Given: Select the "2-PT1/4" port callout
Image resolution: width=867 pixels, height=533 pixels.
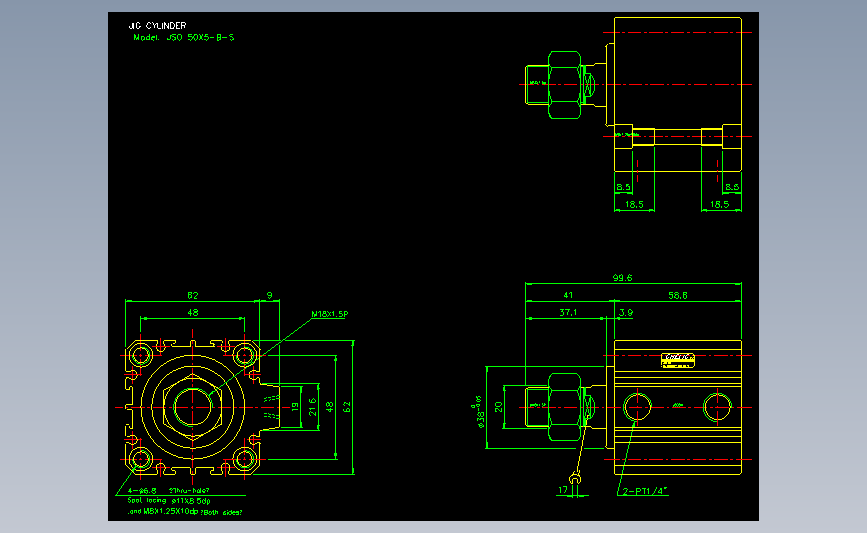Looking at the screenshot, I should coord(645,491).
